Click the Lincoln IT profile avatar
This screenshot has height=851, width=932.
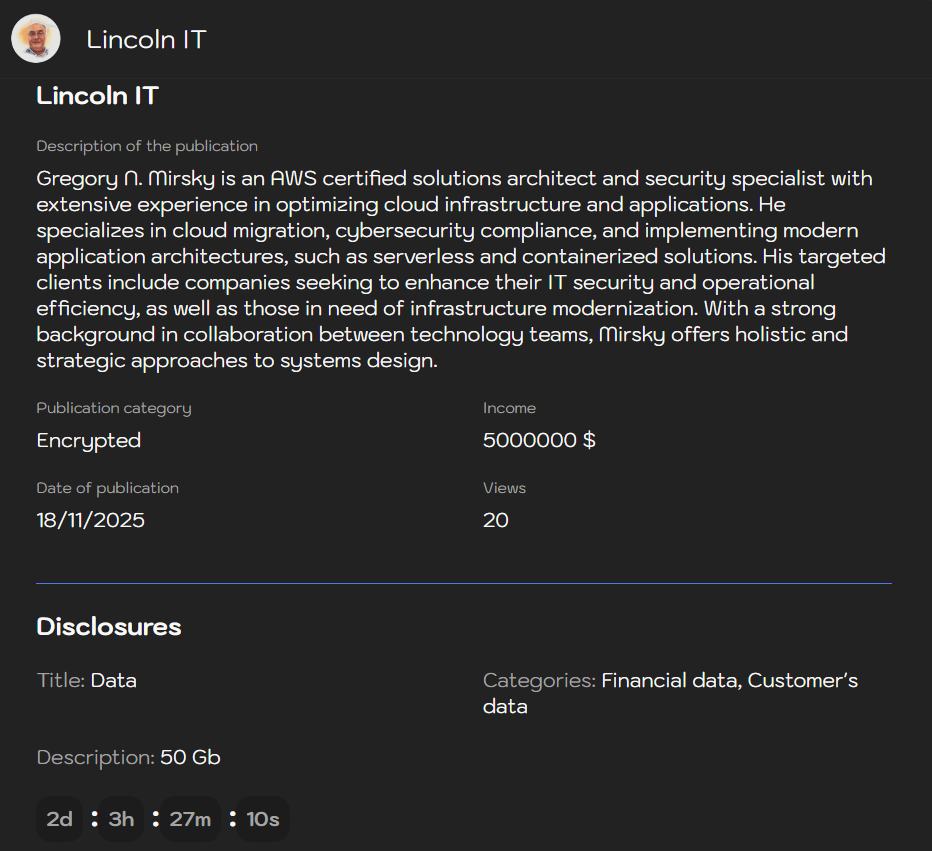coord(36,38)
